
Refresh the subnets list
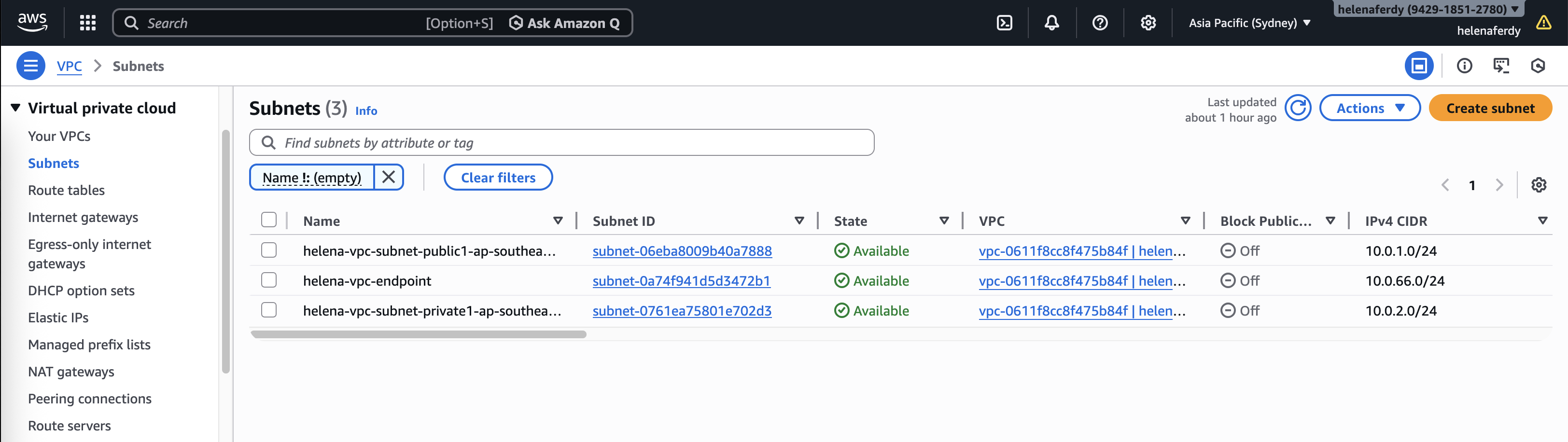1298,109
